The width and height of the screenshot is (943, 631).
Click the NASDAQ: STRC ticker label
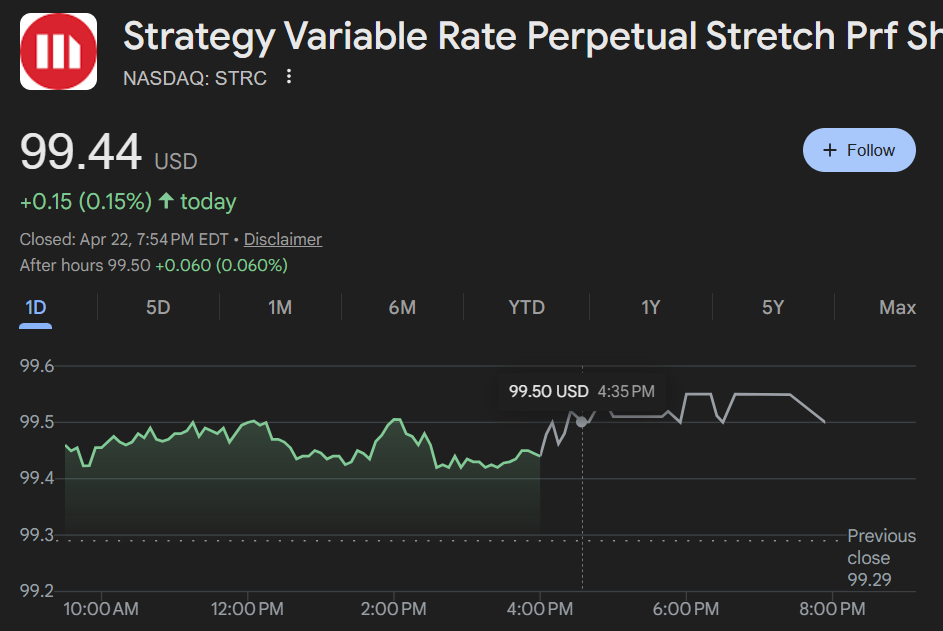click(x=194, y=77)
